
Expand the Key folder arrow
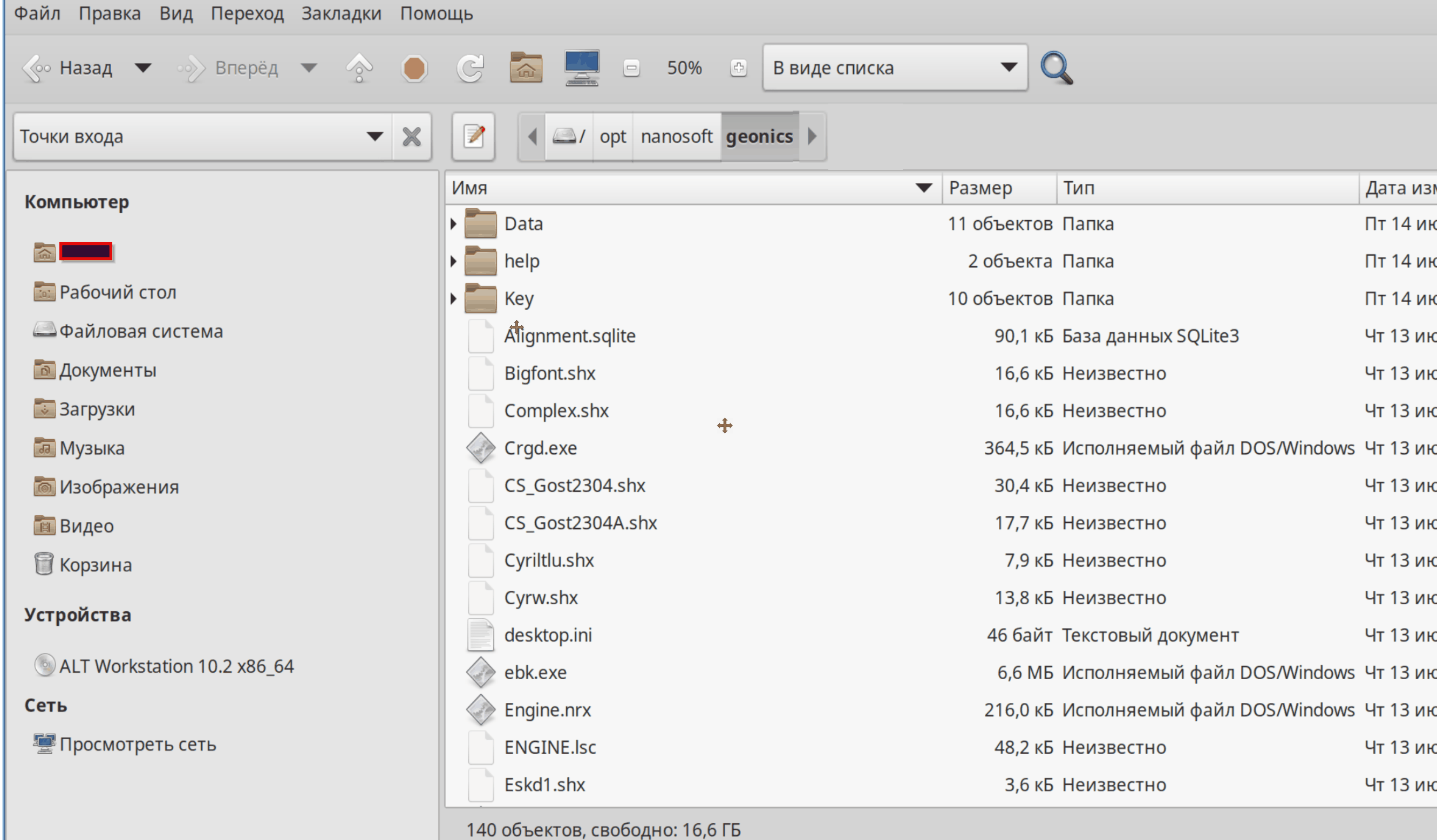pos(453,298)
